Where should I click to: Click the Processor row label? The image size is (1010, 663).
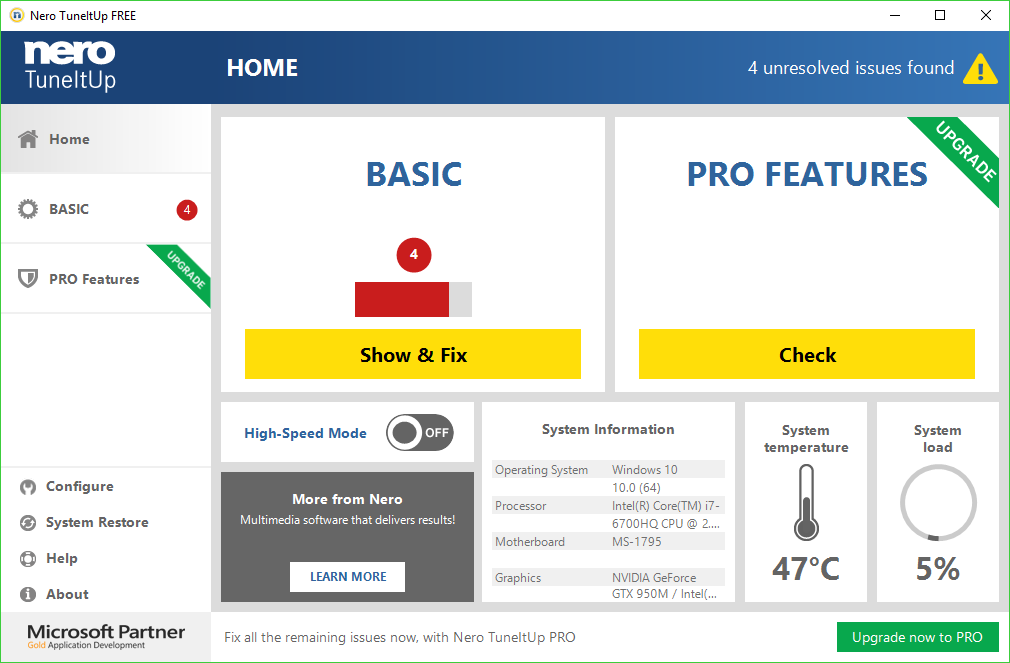point(520,506)
